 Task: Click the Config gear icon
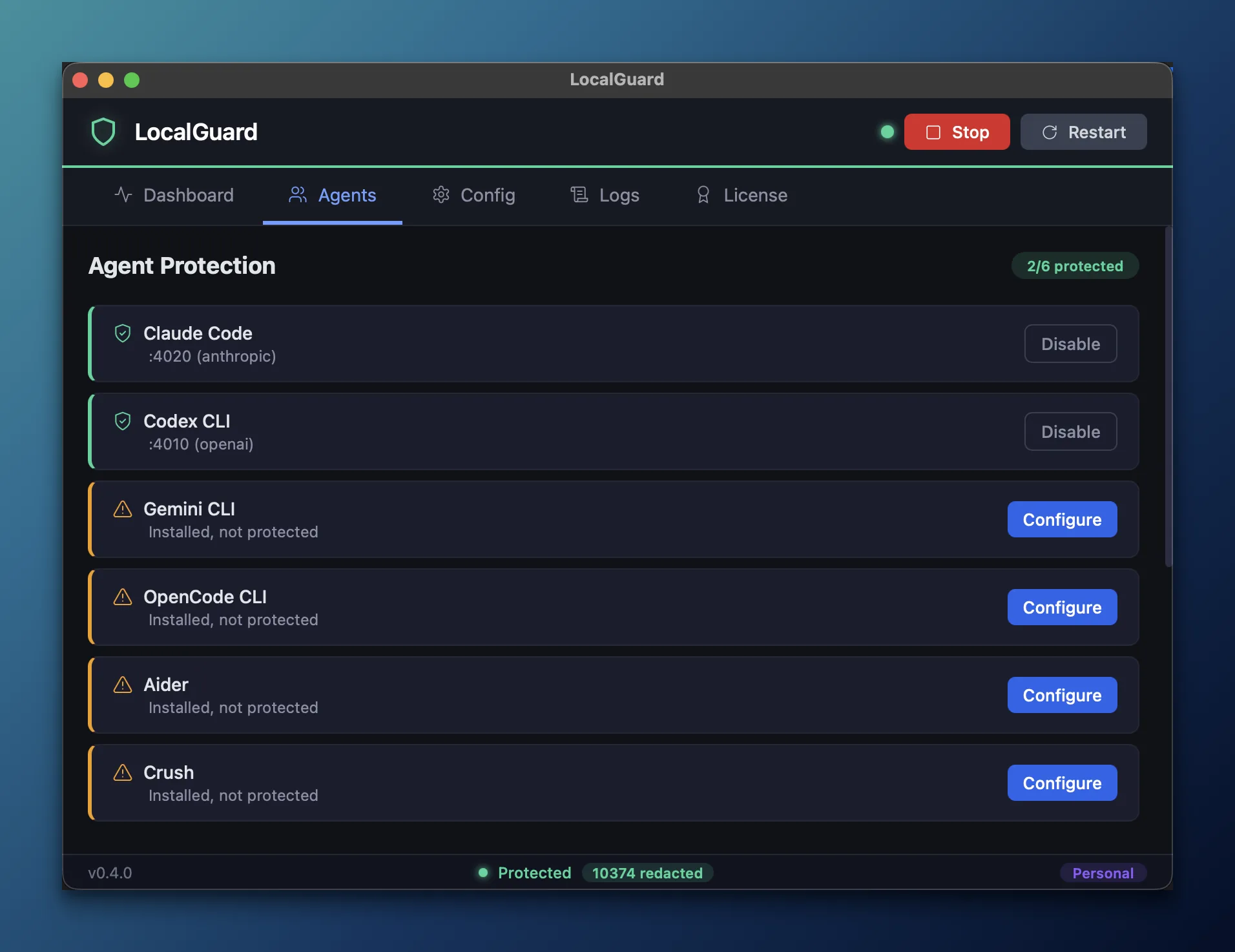pos(441,194)
